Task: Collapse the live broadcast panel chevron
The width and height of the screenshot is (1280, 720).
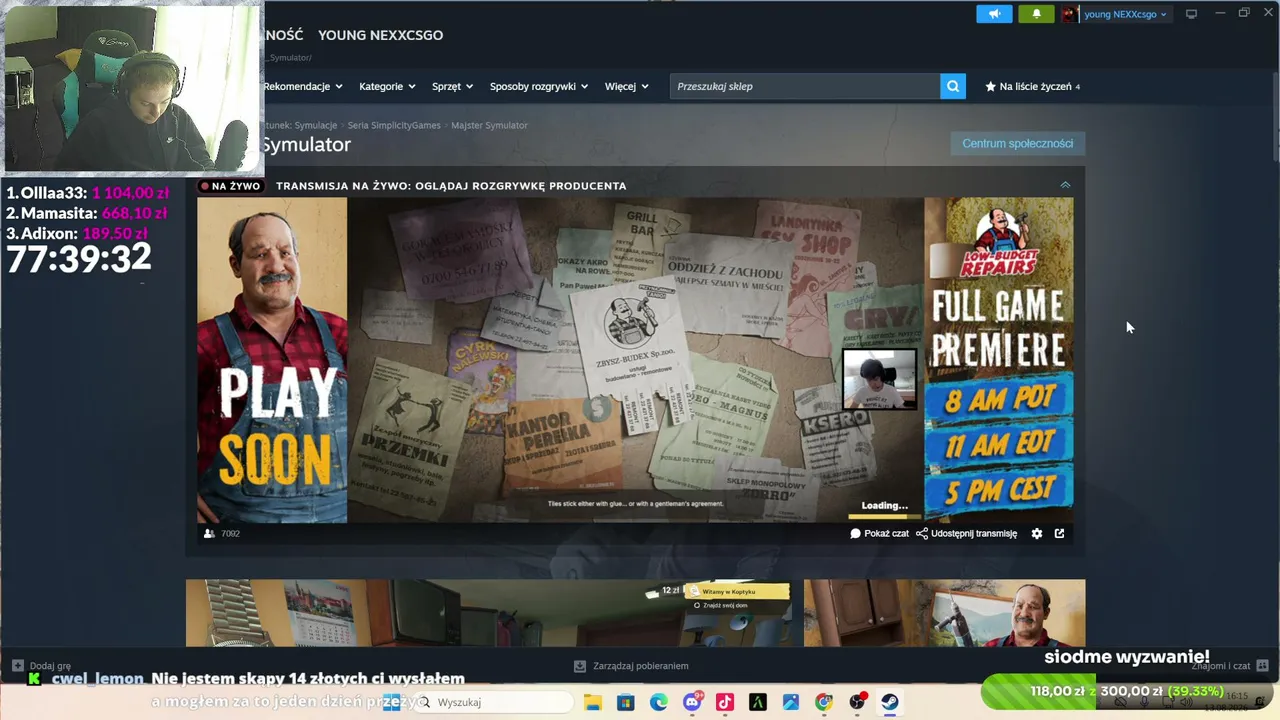Action: [1065, 185]
